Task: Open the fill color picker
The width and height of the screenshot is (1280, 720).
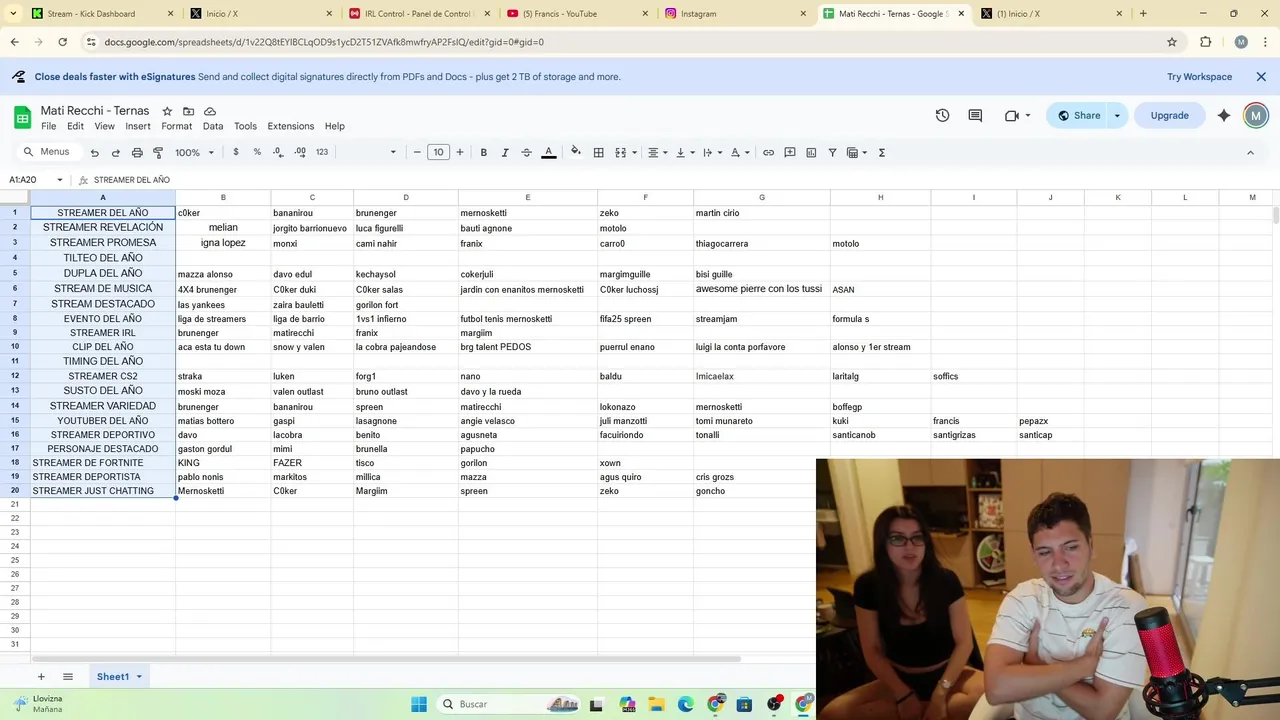Action: point(575,152)
